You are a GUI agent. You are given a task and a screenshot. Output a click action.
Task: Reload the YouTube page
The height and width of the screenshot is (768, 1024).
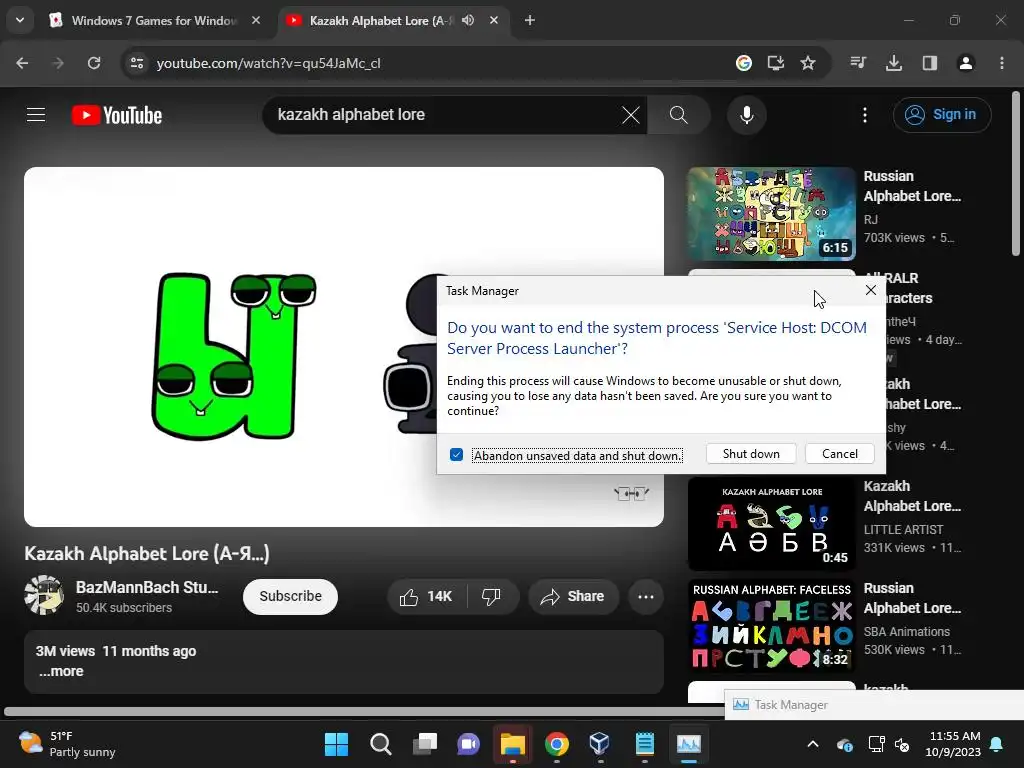pyautogui.click(x=94, y=63)
